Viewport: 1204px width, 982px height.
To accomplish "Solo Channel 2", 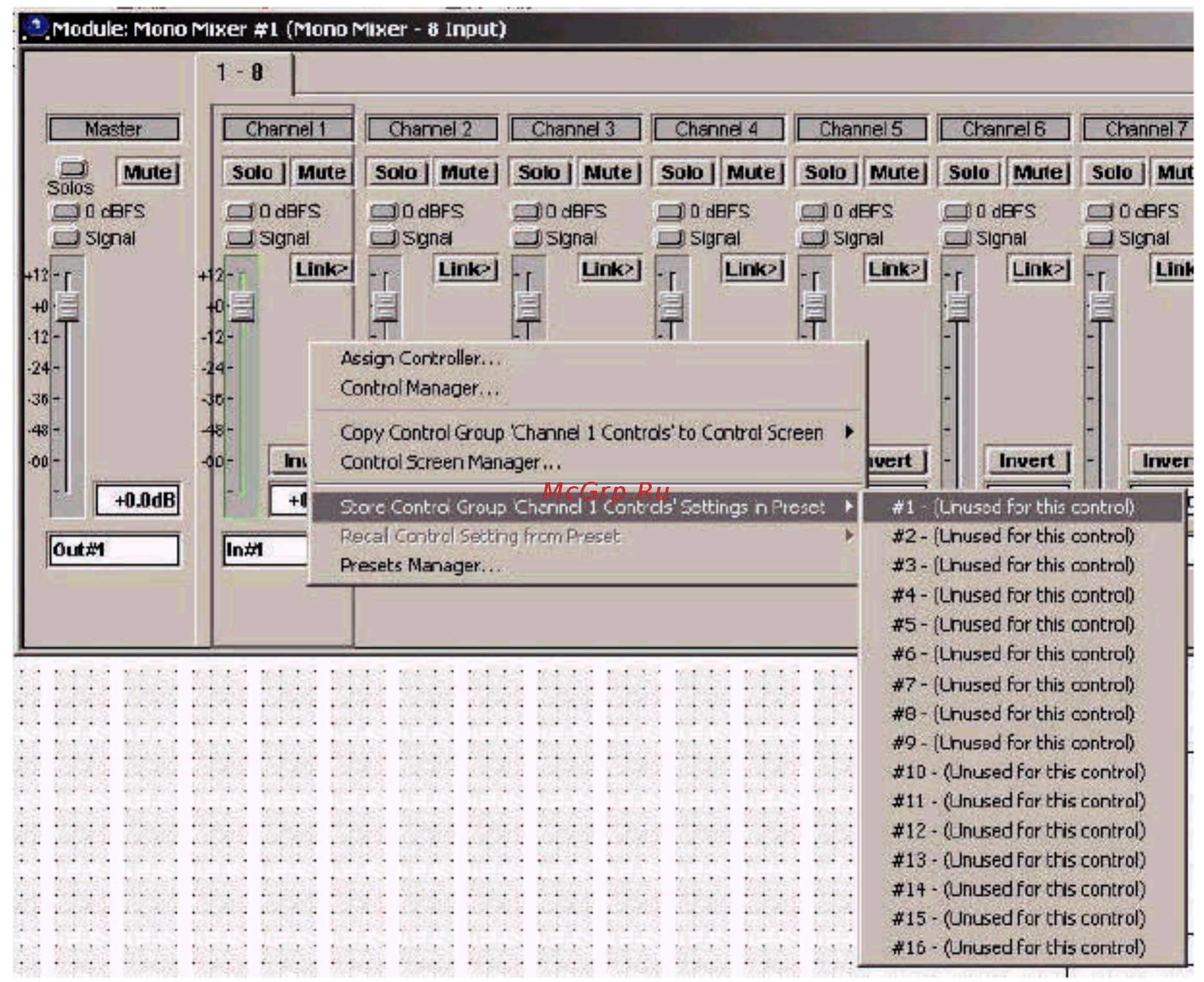I will point(397,173).
